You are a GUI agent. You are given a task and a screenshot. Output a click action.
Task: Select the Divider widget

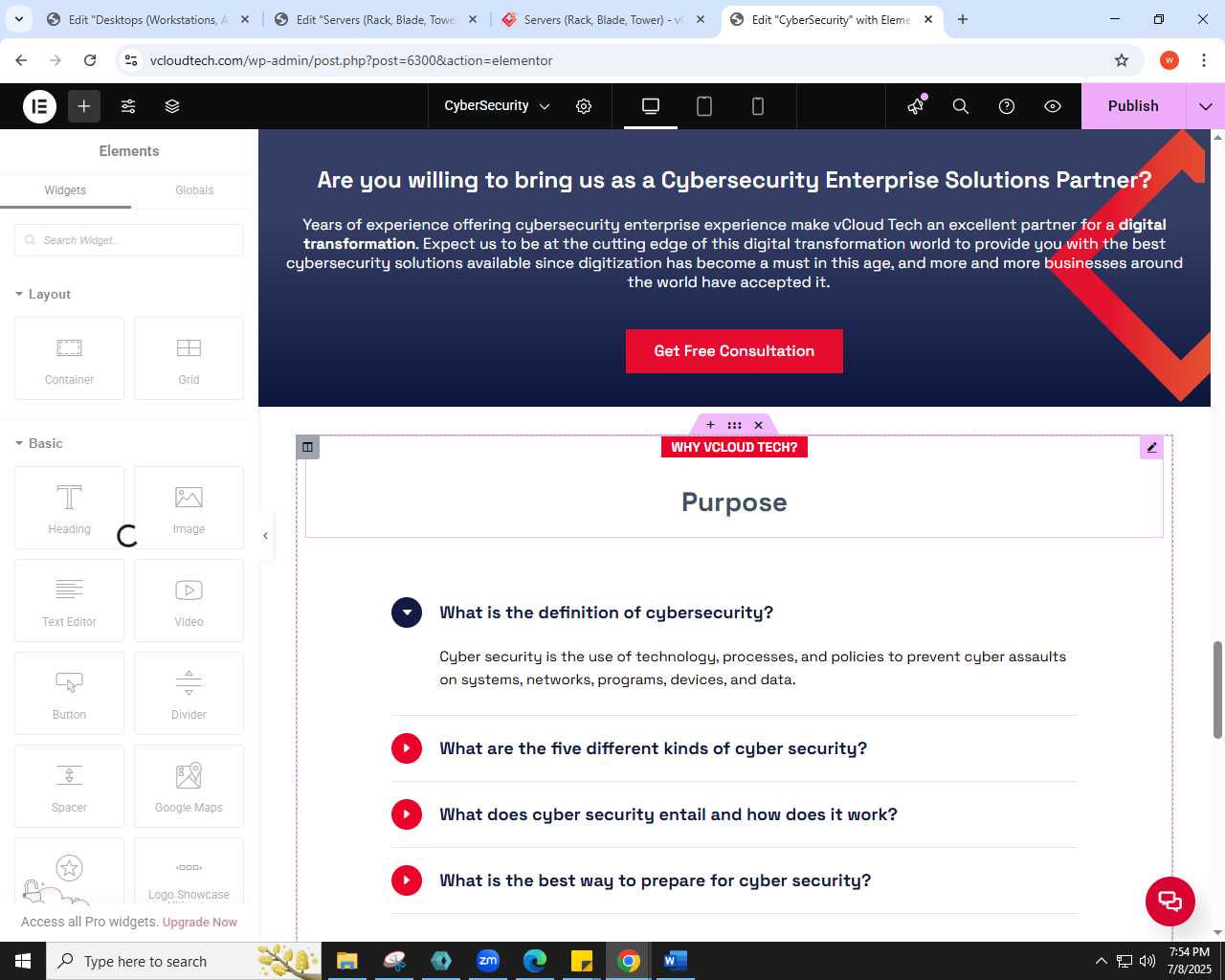(189, 694)
